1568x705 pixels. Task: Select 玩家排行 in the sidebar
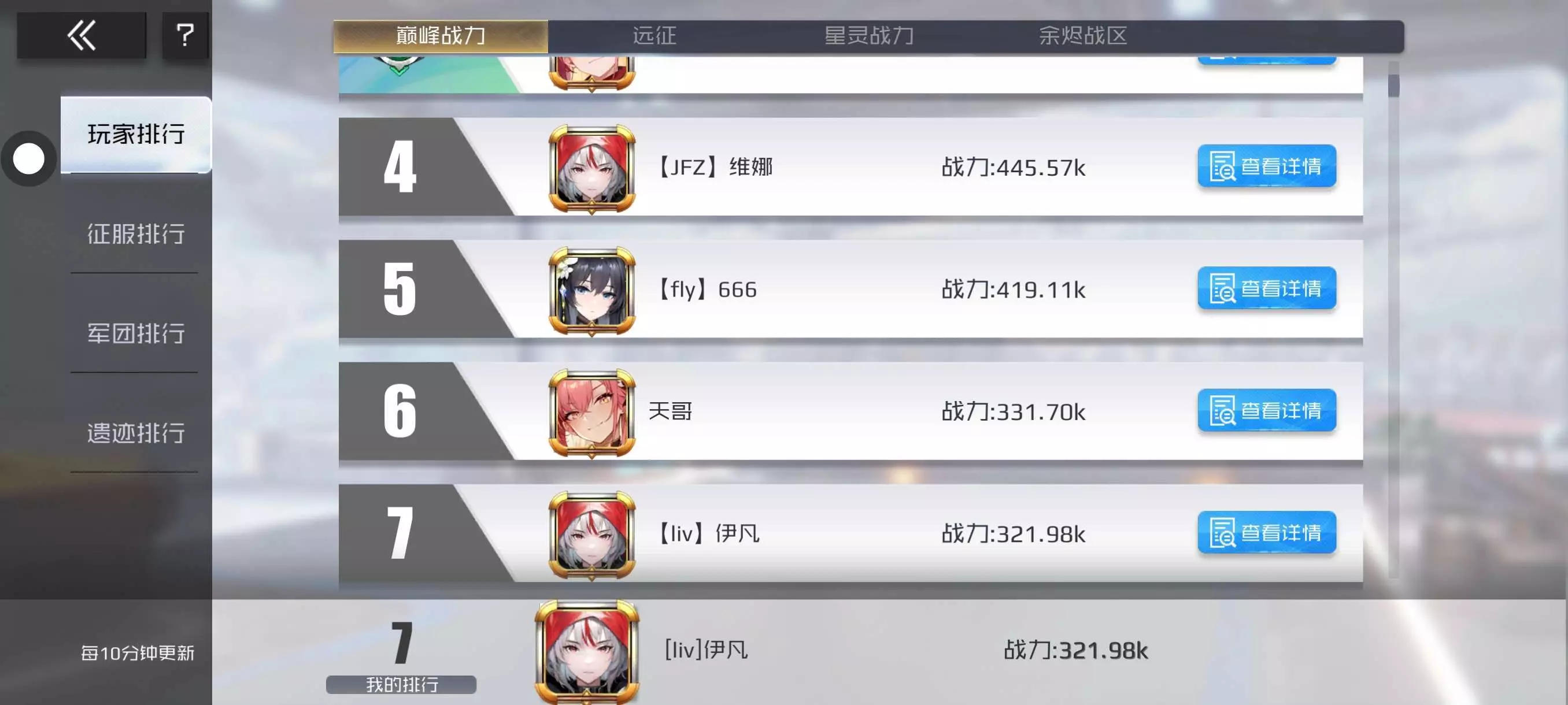136,135
